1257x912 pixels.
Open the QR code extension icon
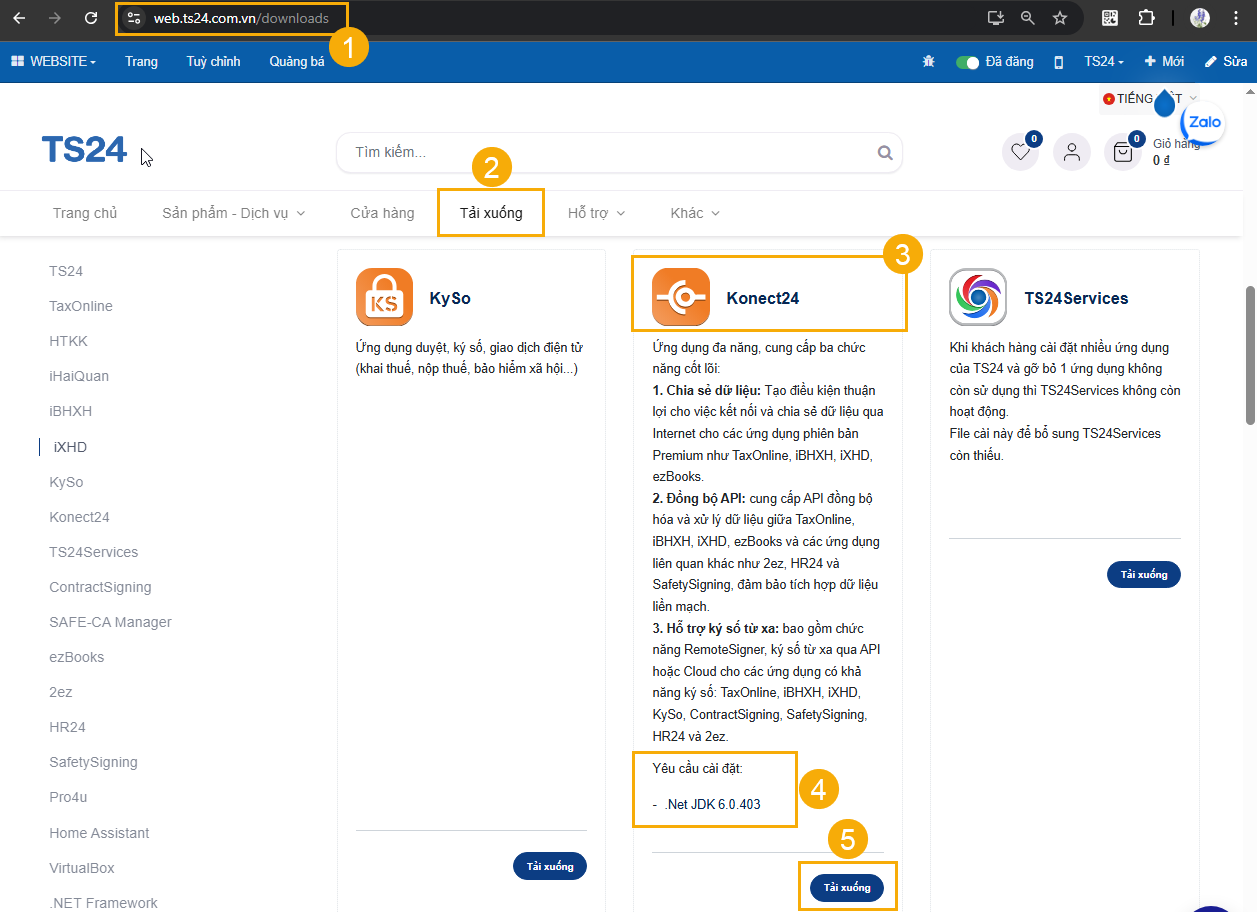coord(1110,18)
